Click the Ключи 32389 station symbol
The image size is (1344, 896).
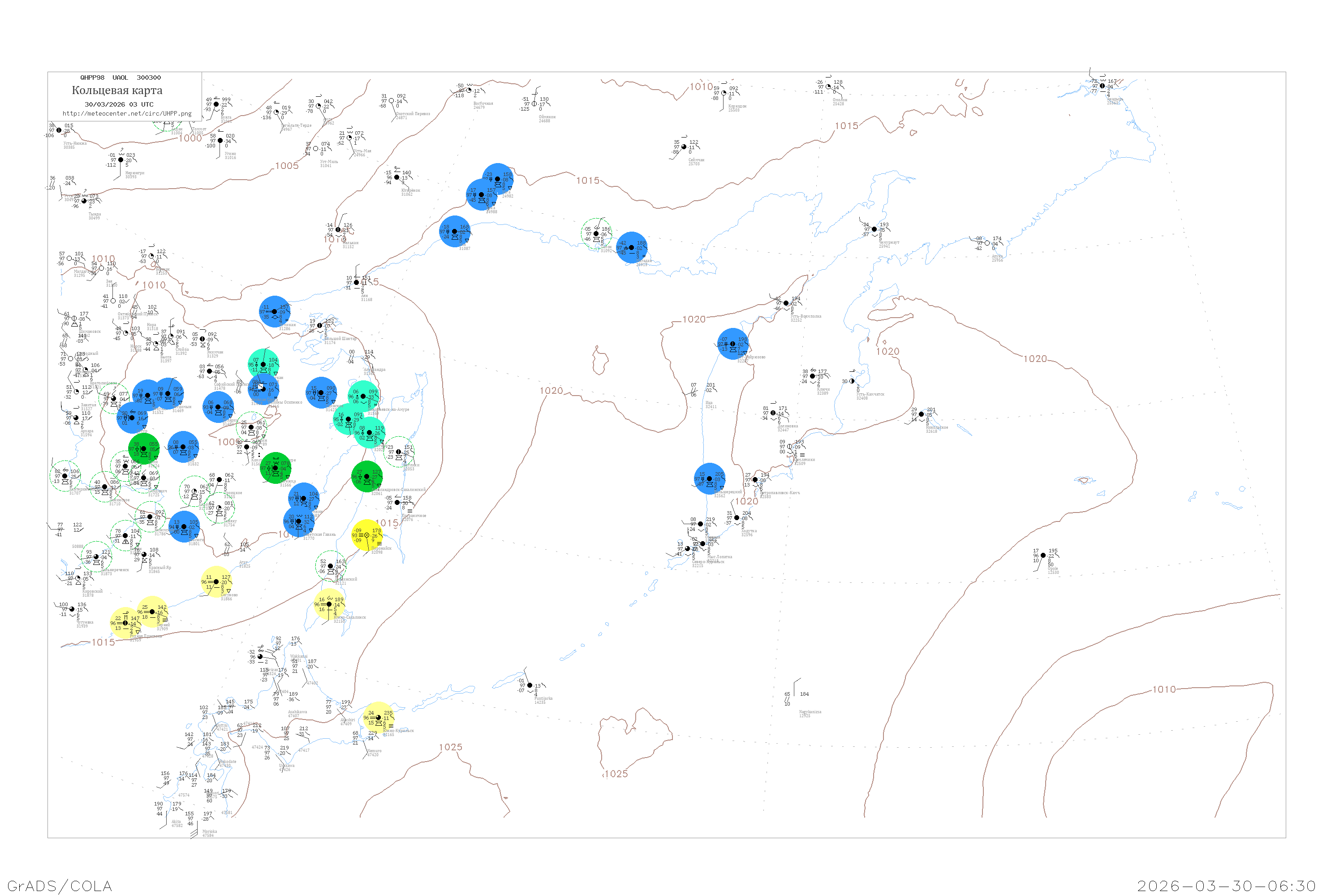[813, 377]
